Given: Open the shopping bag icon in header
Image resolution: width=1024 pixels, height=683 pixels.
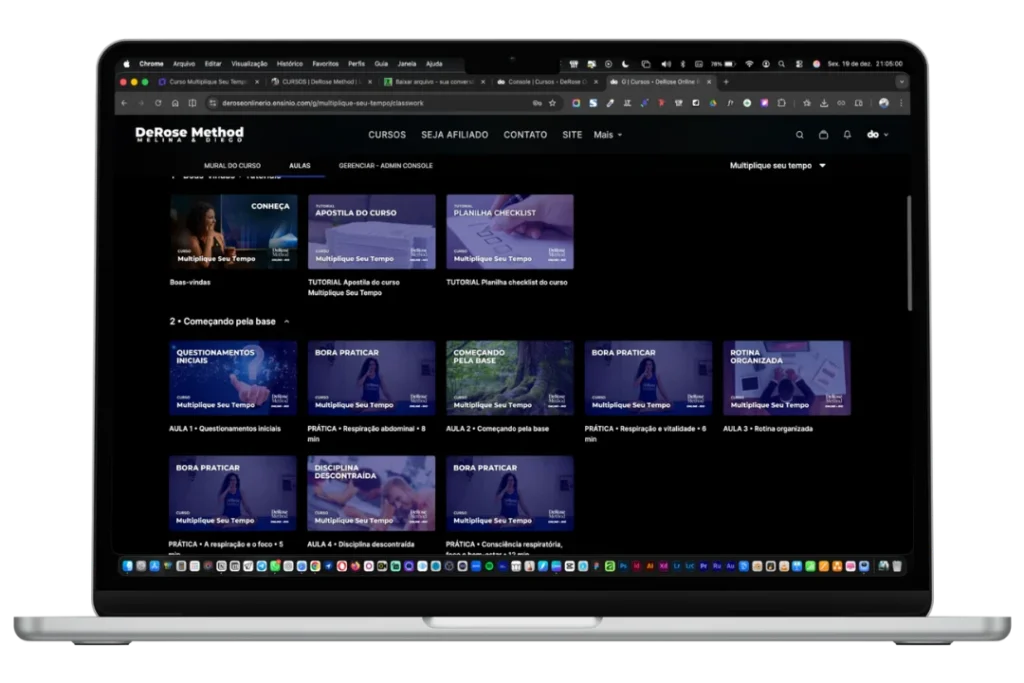Looking at the screenshot, I should 824,135.
